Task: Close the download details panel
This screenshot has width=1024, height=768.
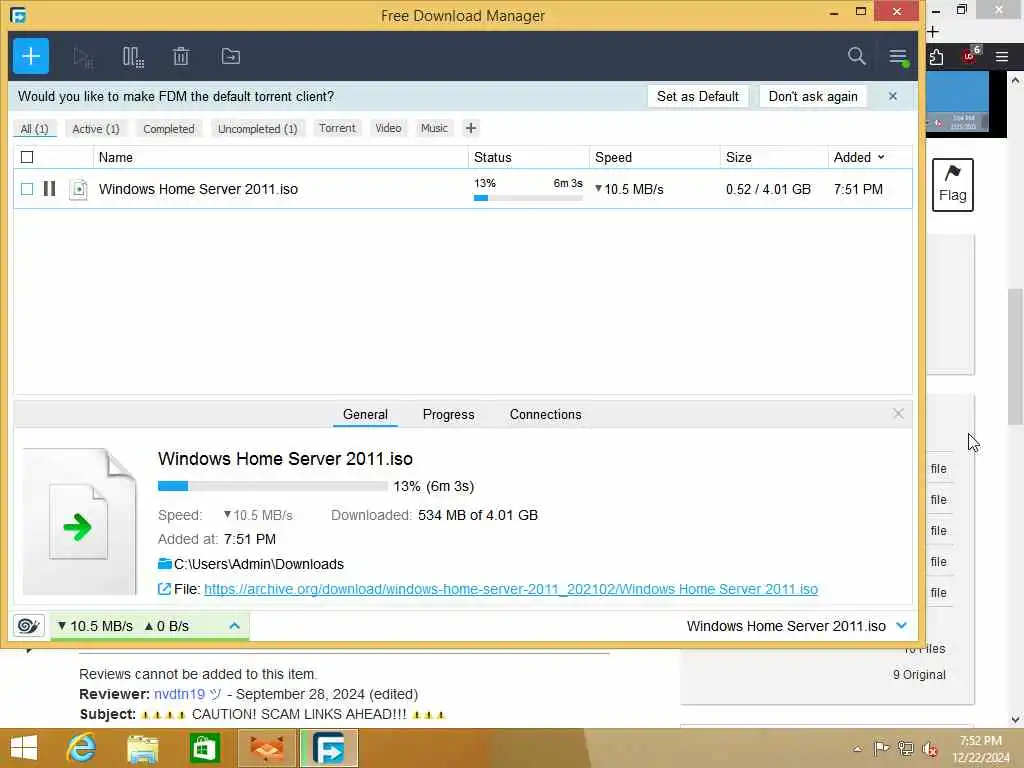Action: (898, 413)
